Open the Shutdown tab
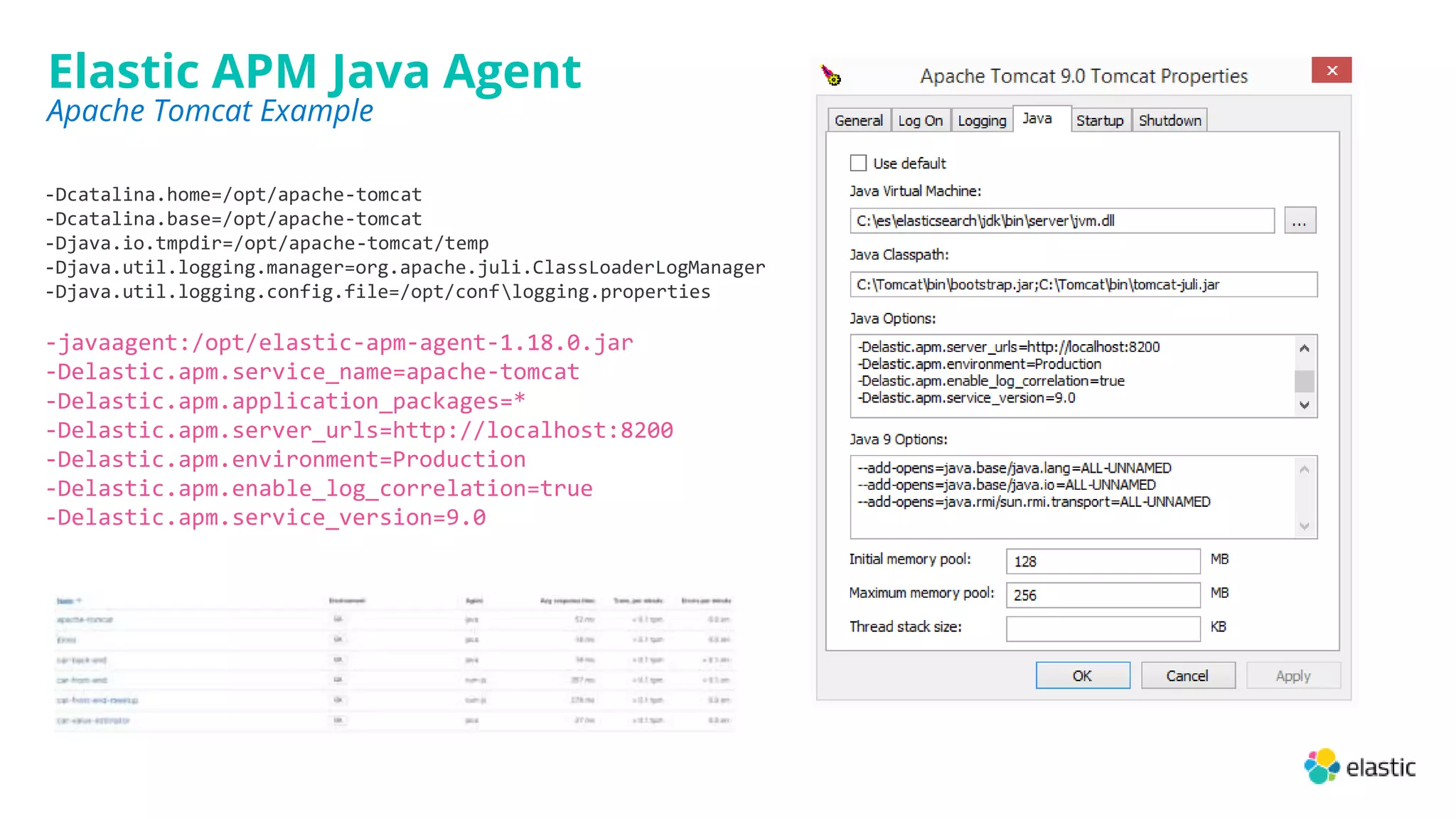 tap(1169, 120)
